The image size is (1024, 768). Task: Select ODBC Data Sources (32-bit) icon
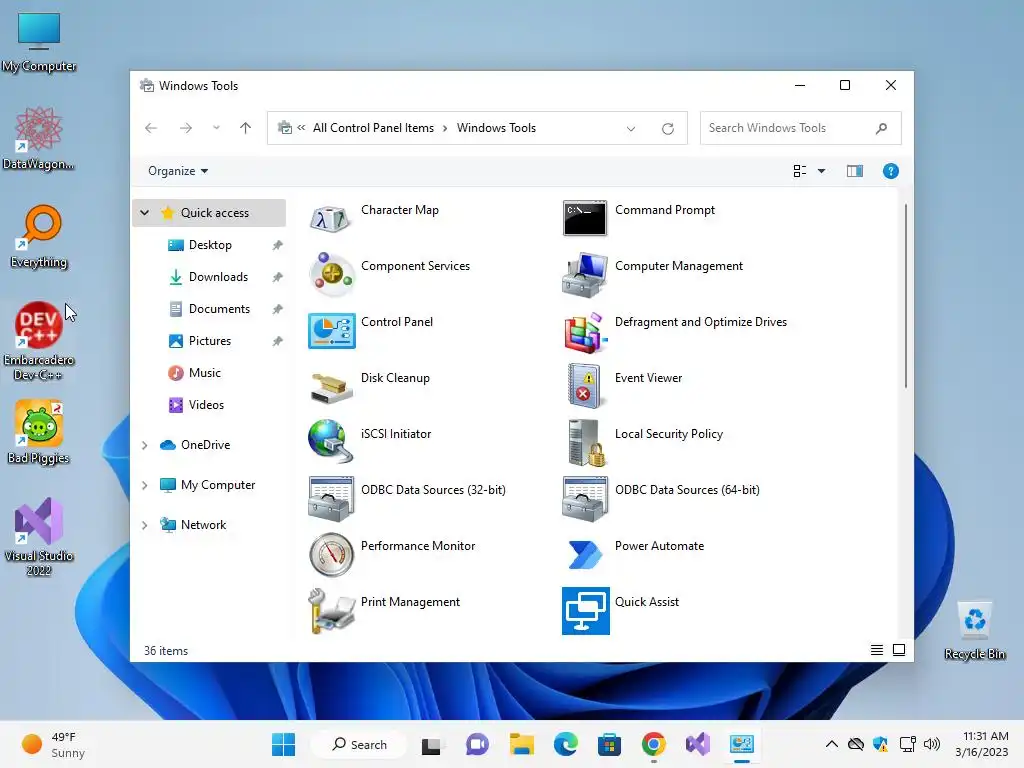pos(331,499)
